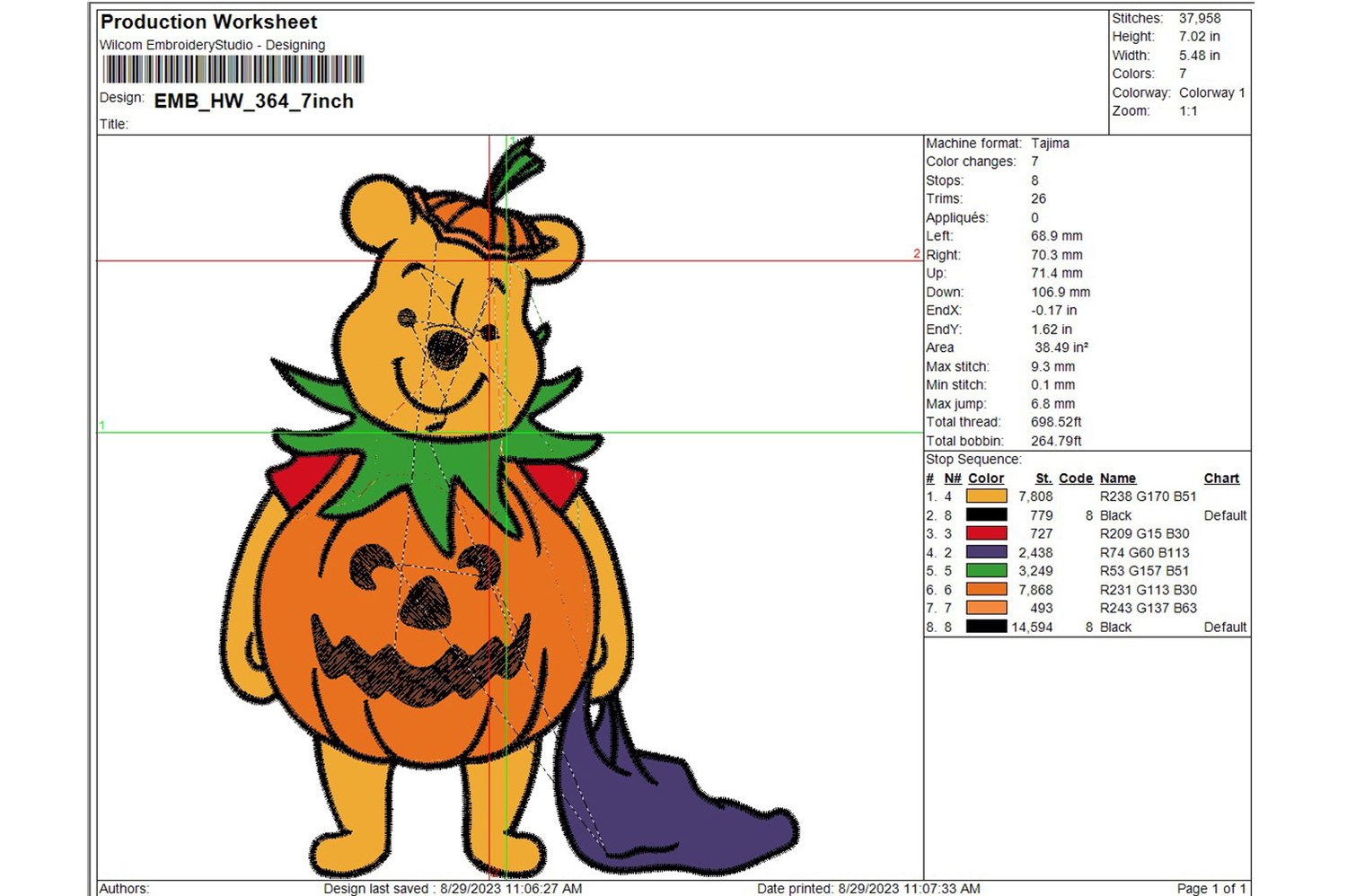Click the 'Title:' label
The image size is (1347, 896).
click(114, 124)
